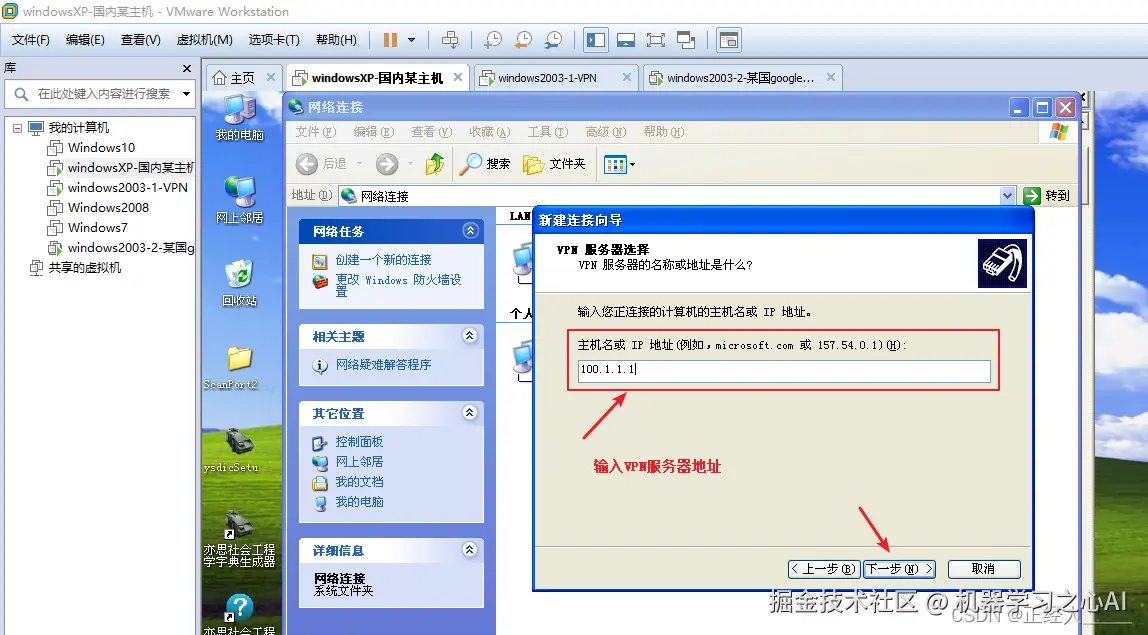
Task: Go up one folder level icon
Action: coord(435,164)
